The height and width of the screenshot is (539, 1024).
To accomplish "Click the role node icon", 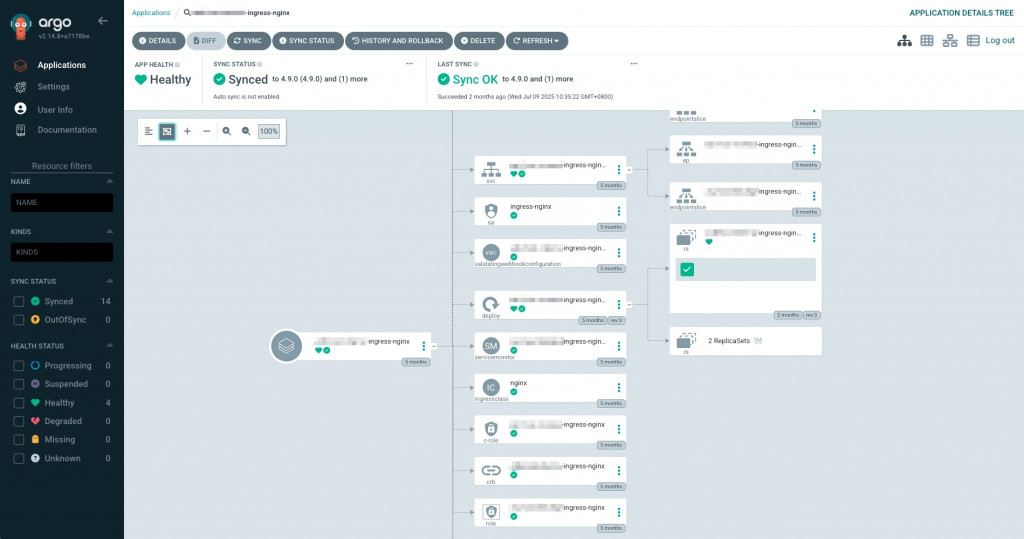I will 491,512.
